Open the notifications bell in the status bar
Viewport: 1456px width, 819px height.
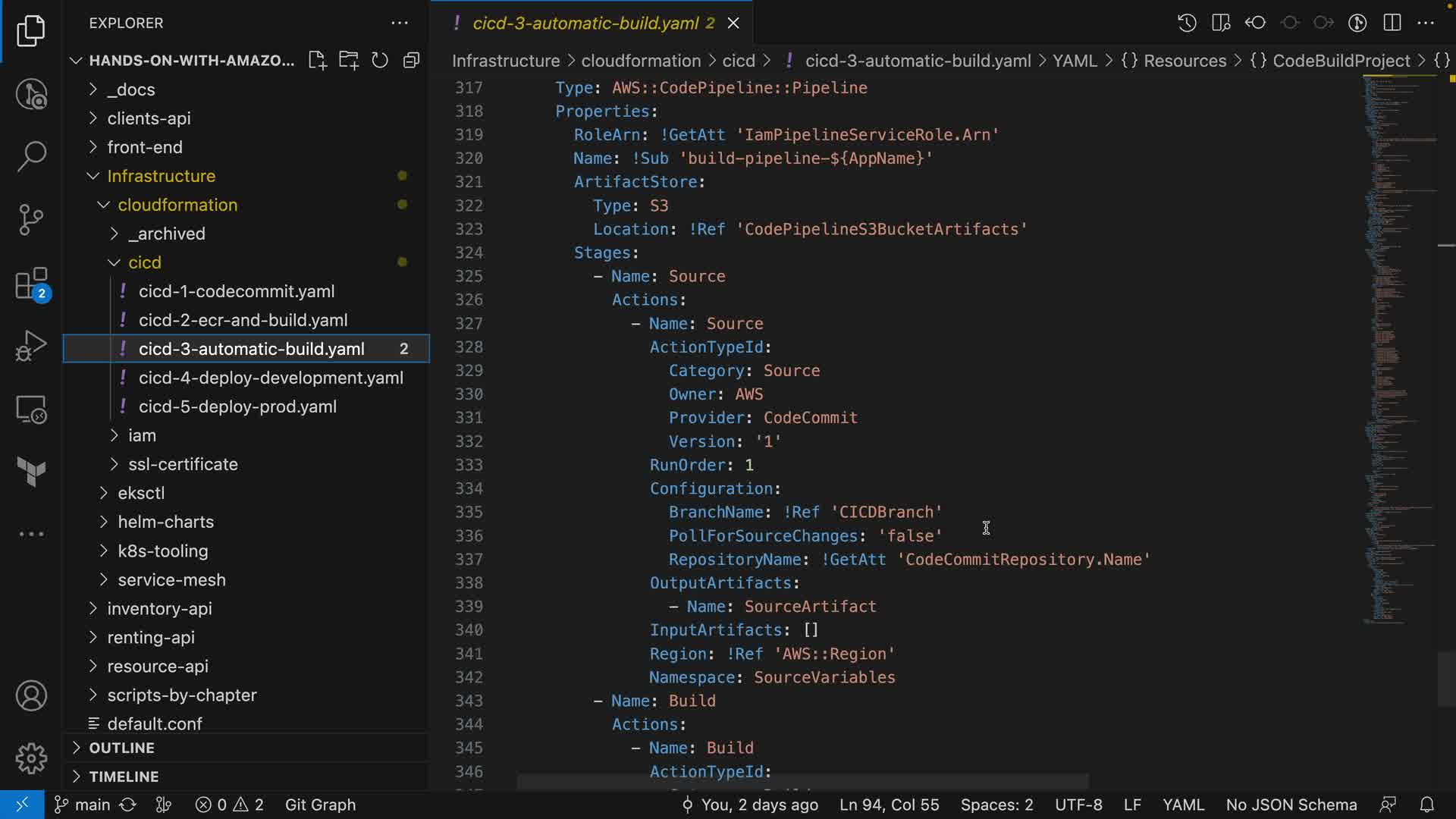pos(1426,805)
